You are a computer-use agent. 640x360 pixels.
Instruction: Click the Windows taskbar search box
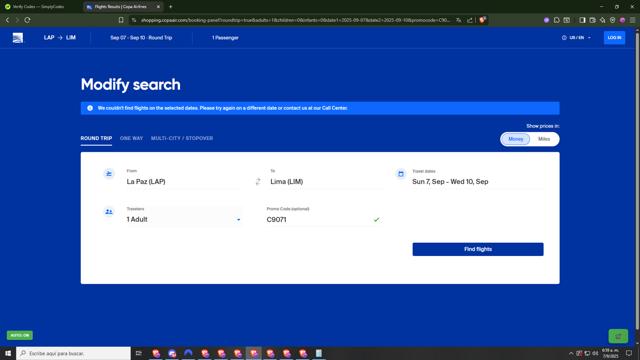[x=73, y=353]
